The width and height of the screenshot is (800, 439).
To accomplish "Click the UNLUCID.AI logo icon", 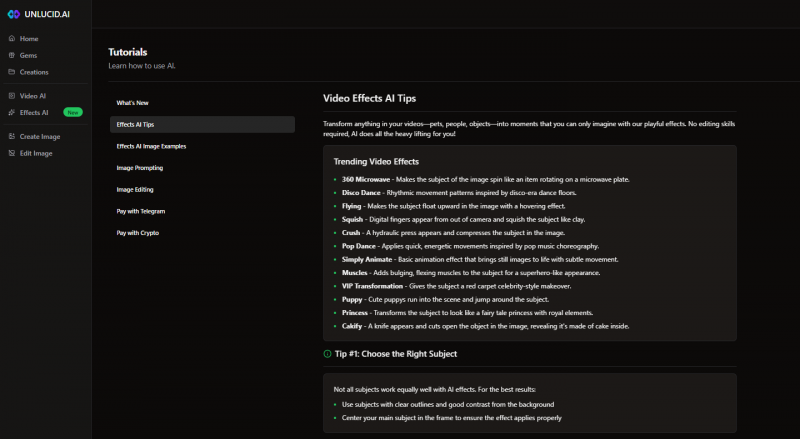I will pos(13,13).
